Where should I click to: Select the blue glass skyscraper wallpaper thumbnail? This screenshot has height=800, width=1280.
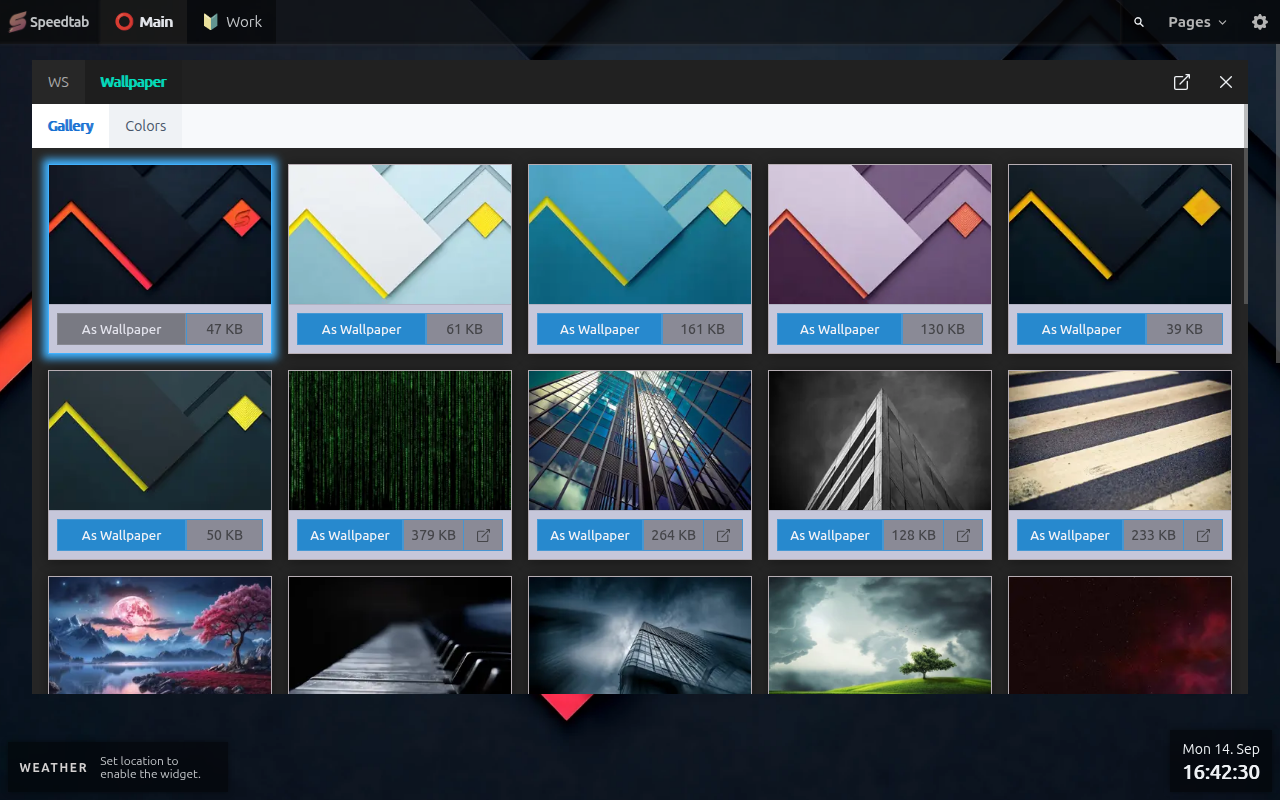click(x=640, y=440)
